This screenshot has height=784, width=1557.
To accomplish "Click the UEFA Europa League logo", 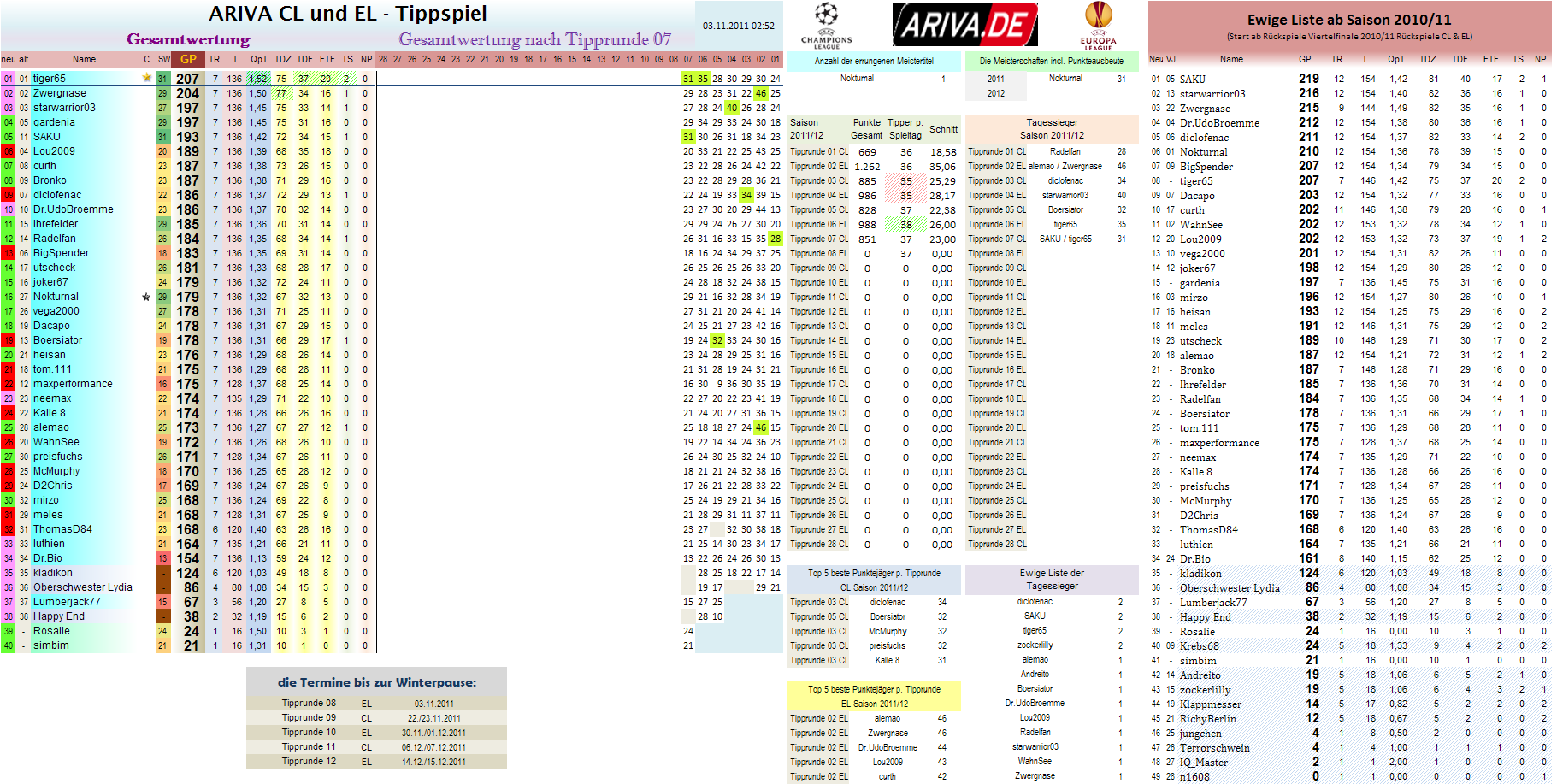I will tap(1098, 26).
